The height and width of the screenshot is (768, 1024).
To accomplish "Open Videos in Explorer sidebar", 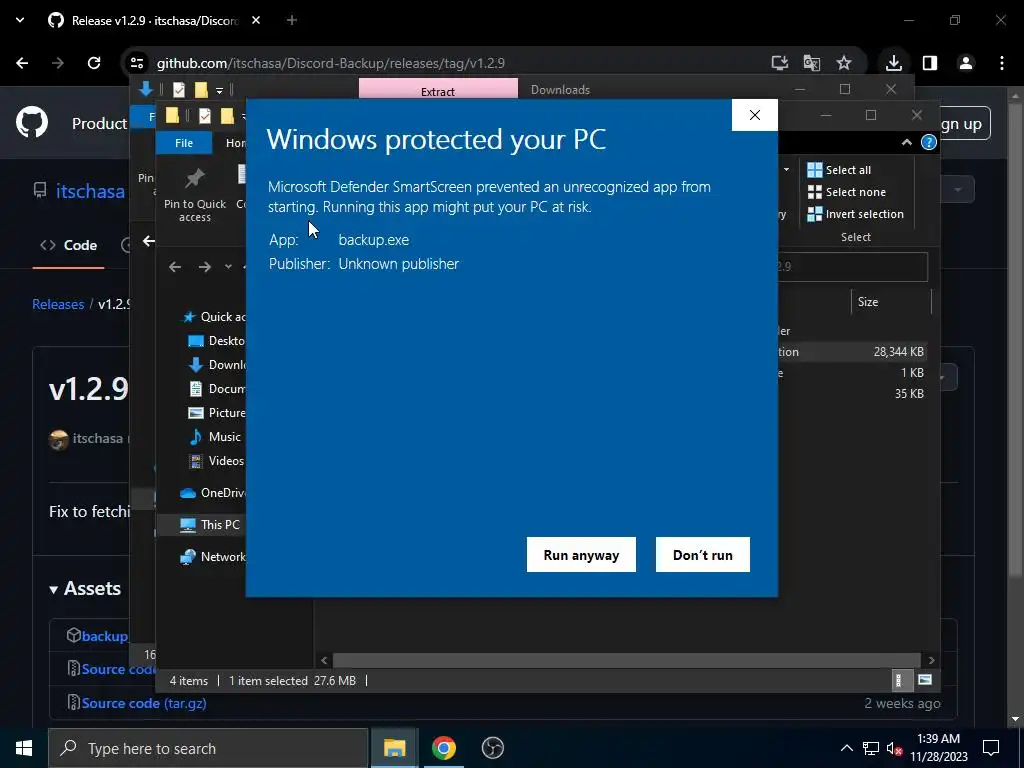I will [216, 461].
